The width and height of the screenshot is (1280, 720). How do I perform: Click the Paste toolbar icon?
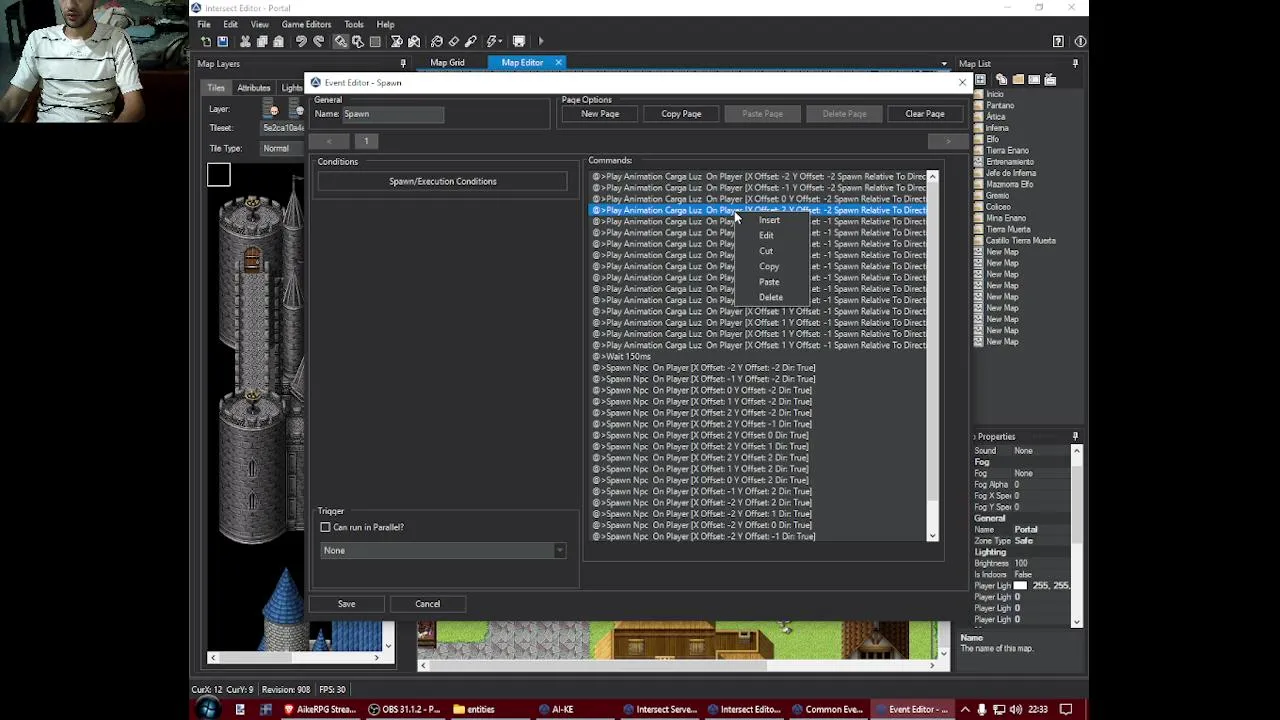(x=278, y=41)
